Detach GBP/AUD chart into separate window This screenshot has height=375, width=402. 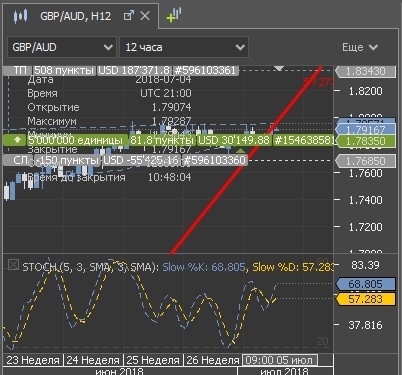(128, 16)
